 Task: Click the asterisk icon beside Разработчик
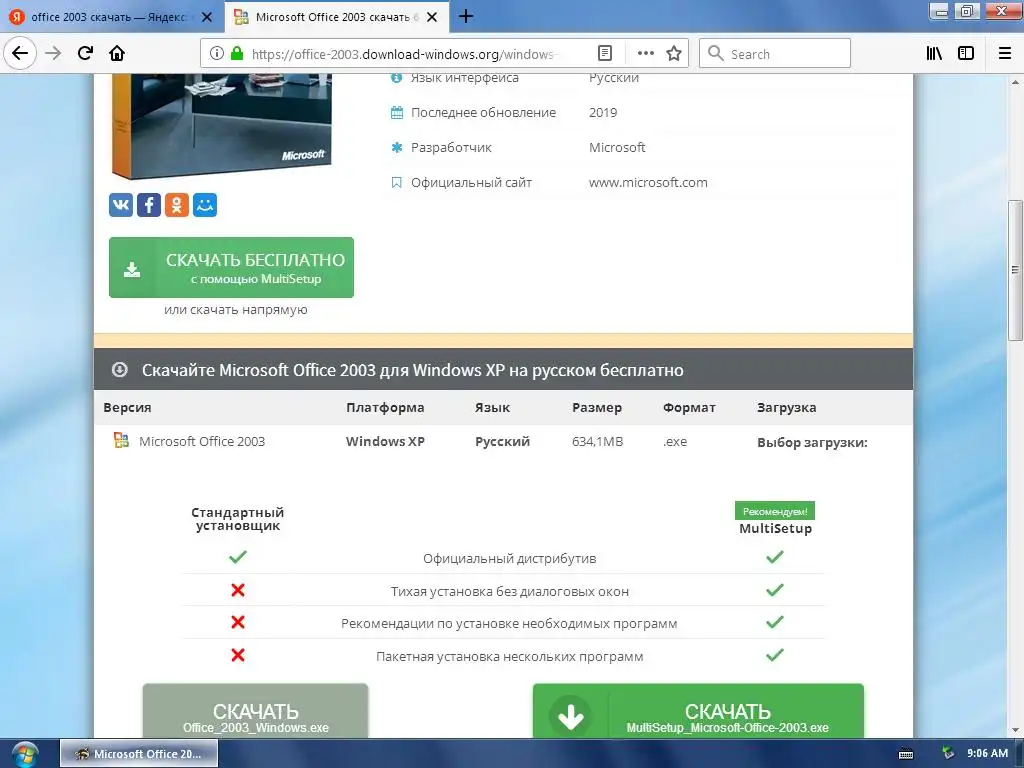(x=396, y=148)
